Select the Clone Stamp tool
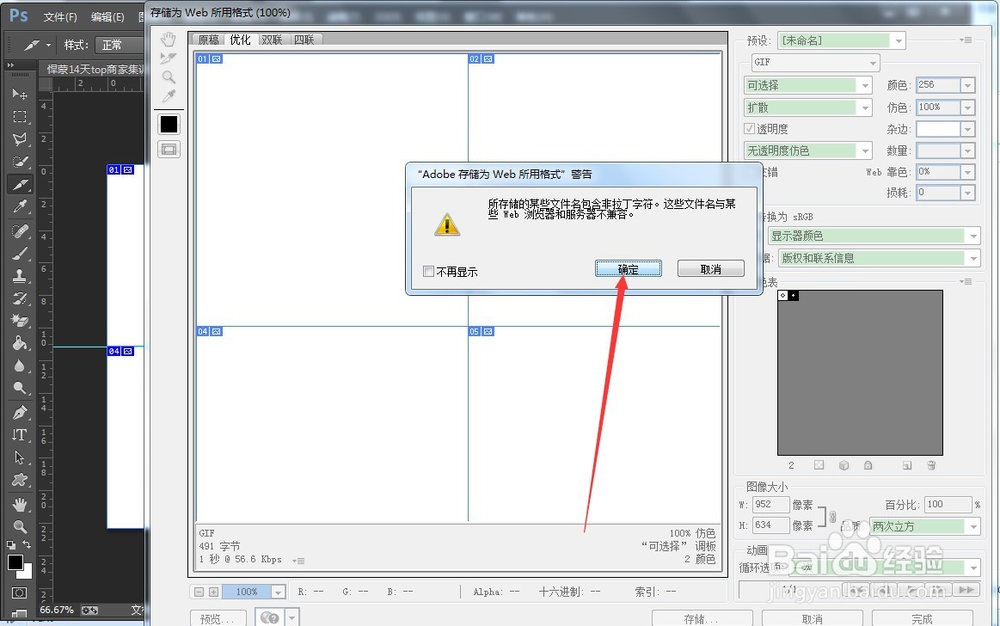This screenshot has width=1000, height=626. click(20, 275)
